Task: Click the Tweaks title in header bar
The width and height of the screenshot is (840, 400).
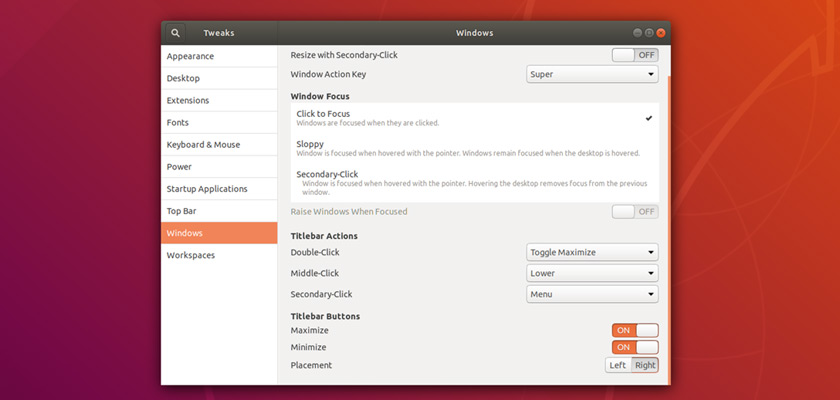Action: [219, 33]
